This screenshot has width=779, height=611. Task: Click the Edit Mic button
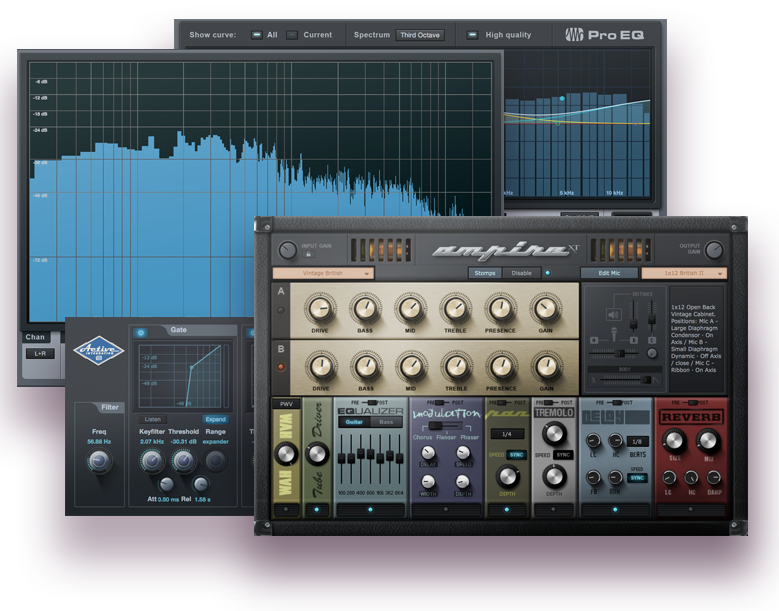point(609,273)
